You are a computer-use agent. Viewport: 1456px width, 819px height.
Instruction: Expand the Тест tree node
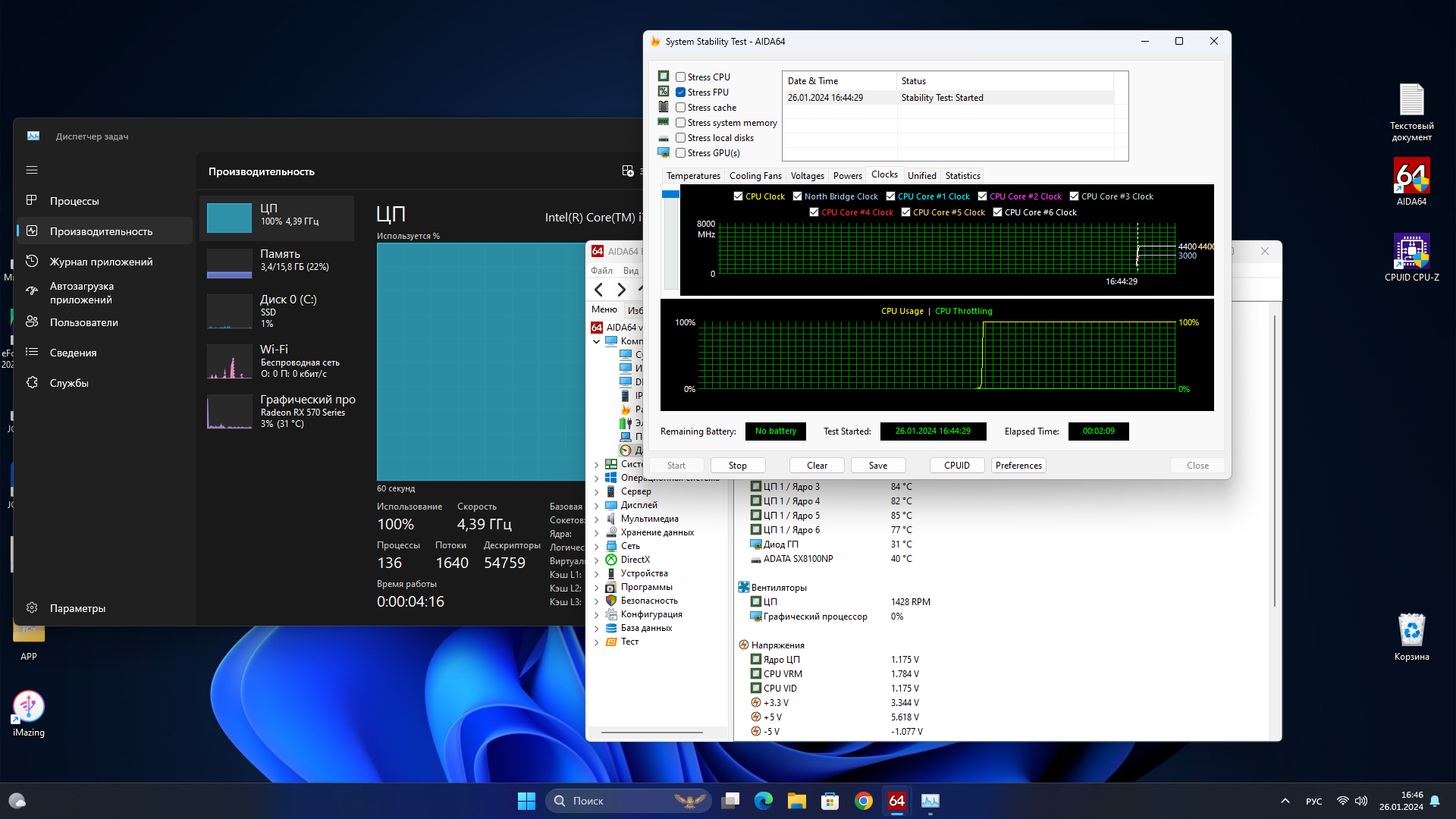(x=596, y=642)
